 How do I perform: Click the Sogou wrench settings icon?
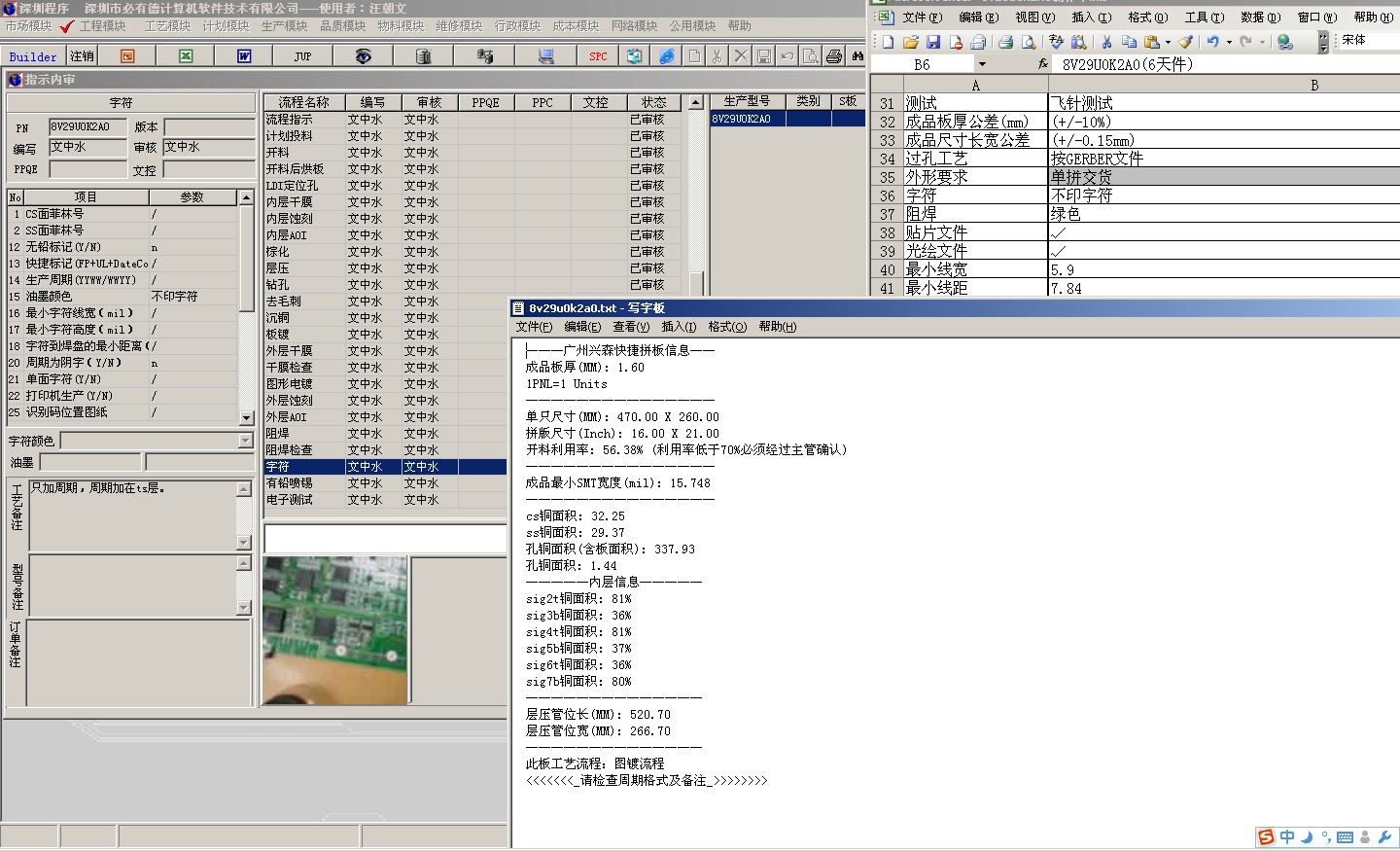click(x=1384, y=837)
